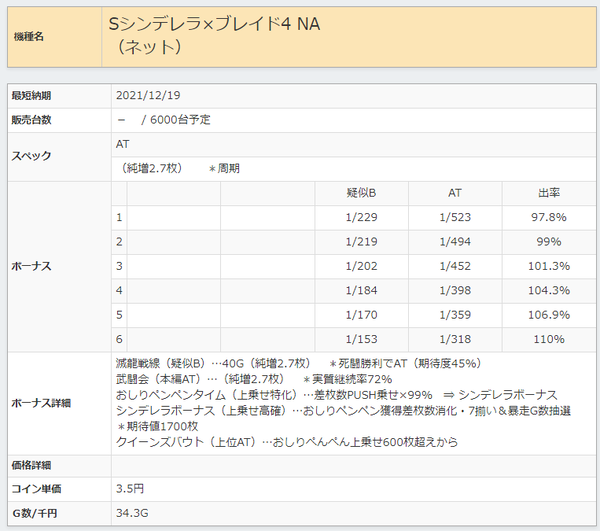Click the 101.3% payout cell
600x531 pixels.
549,266
